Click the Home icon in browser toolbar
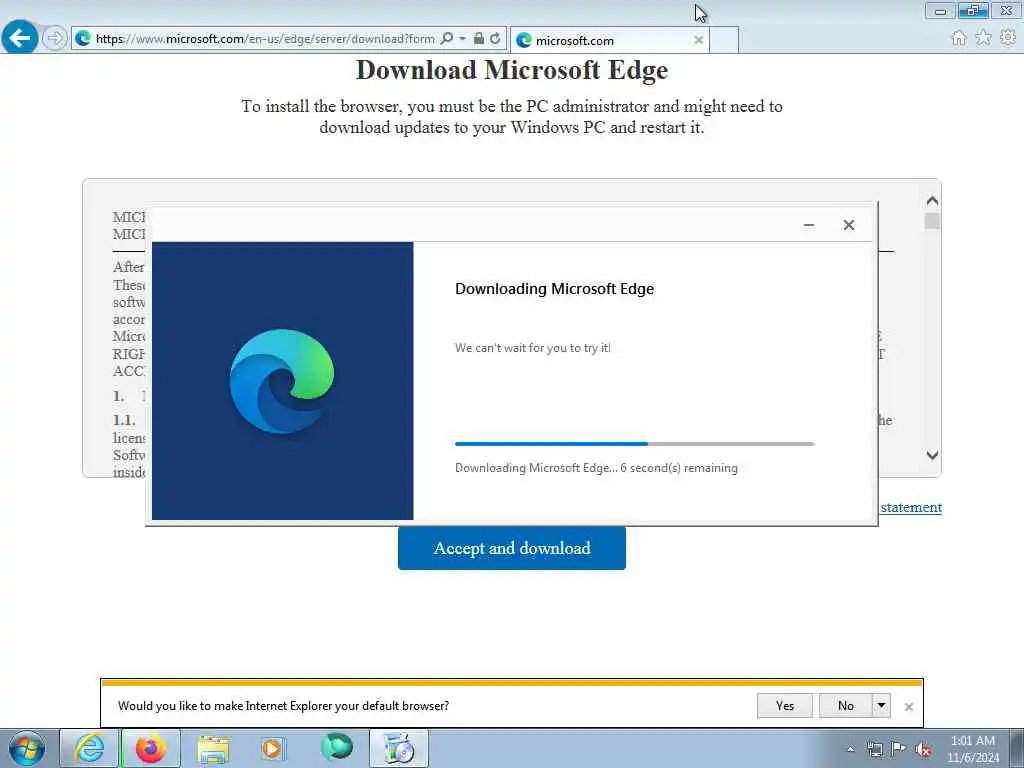 (958, 39)
